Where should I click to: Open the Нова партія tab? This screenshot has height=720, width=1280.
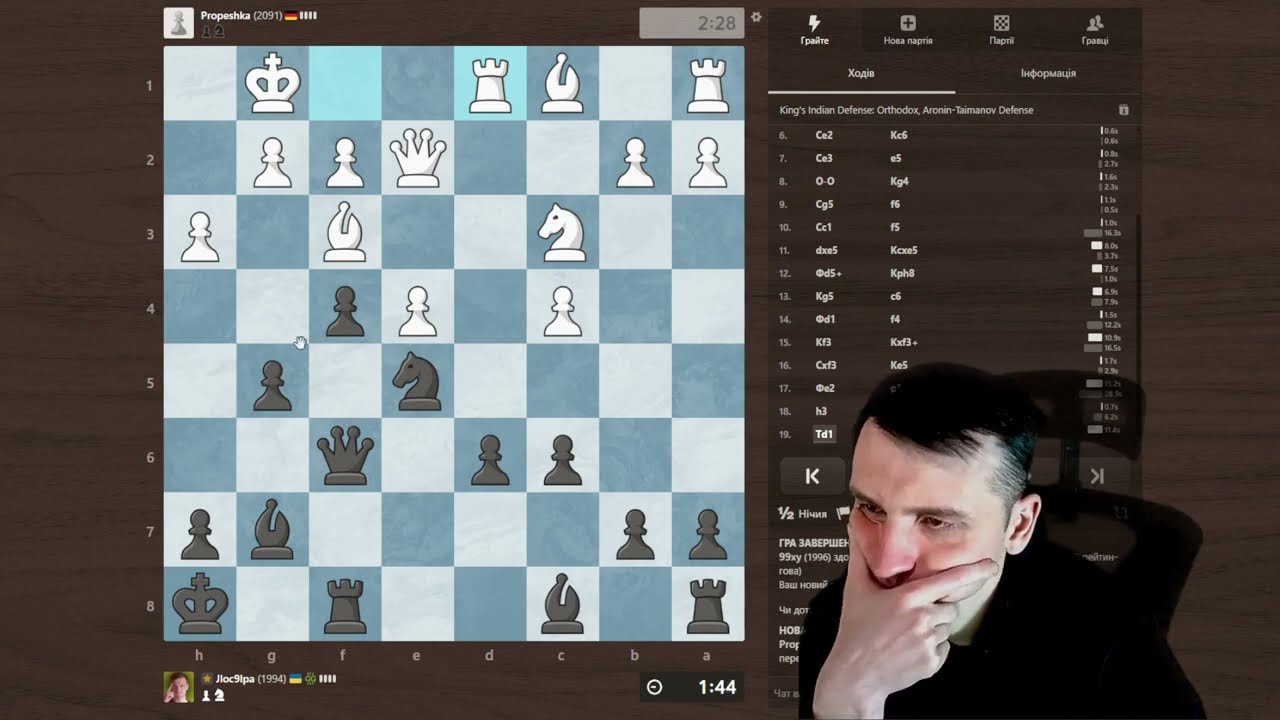tap(908, 30)
